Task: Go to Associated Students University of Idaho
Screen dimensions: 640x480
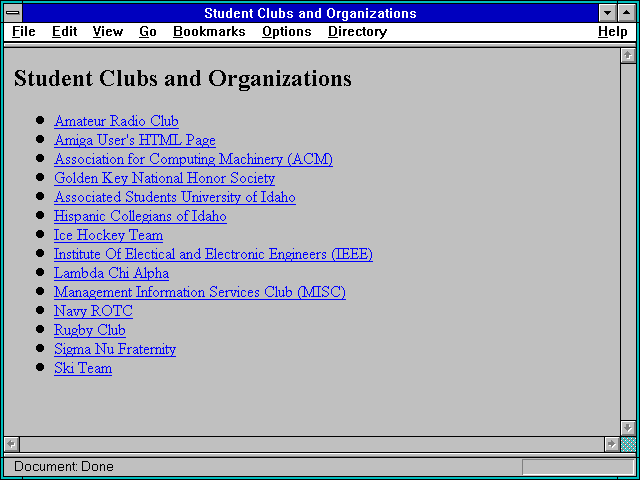Action: [x=175, y=198]
